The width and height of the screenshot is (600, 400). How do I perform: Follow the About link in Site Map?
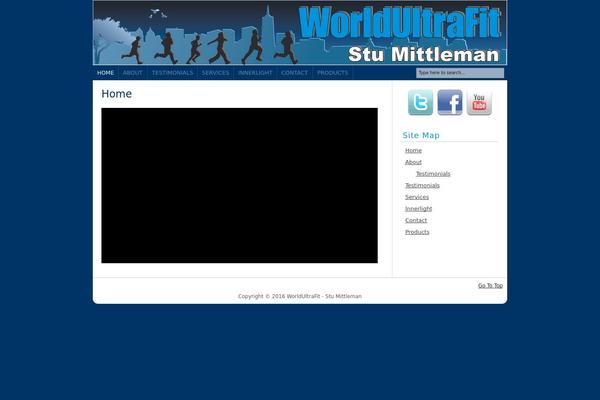pos(413,162)
